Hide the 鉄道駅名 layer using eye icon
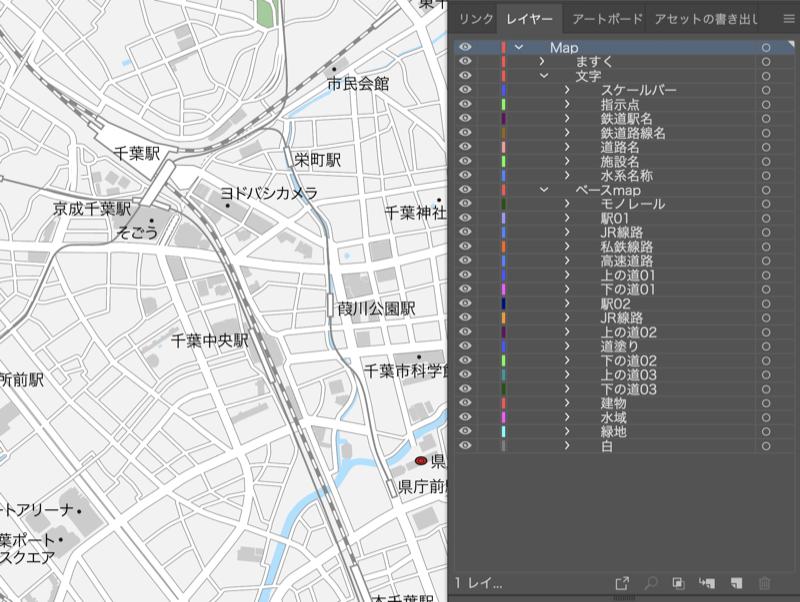 tap(465, 119)
